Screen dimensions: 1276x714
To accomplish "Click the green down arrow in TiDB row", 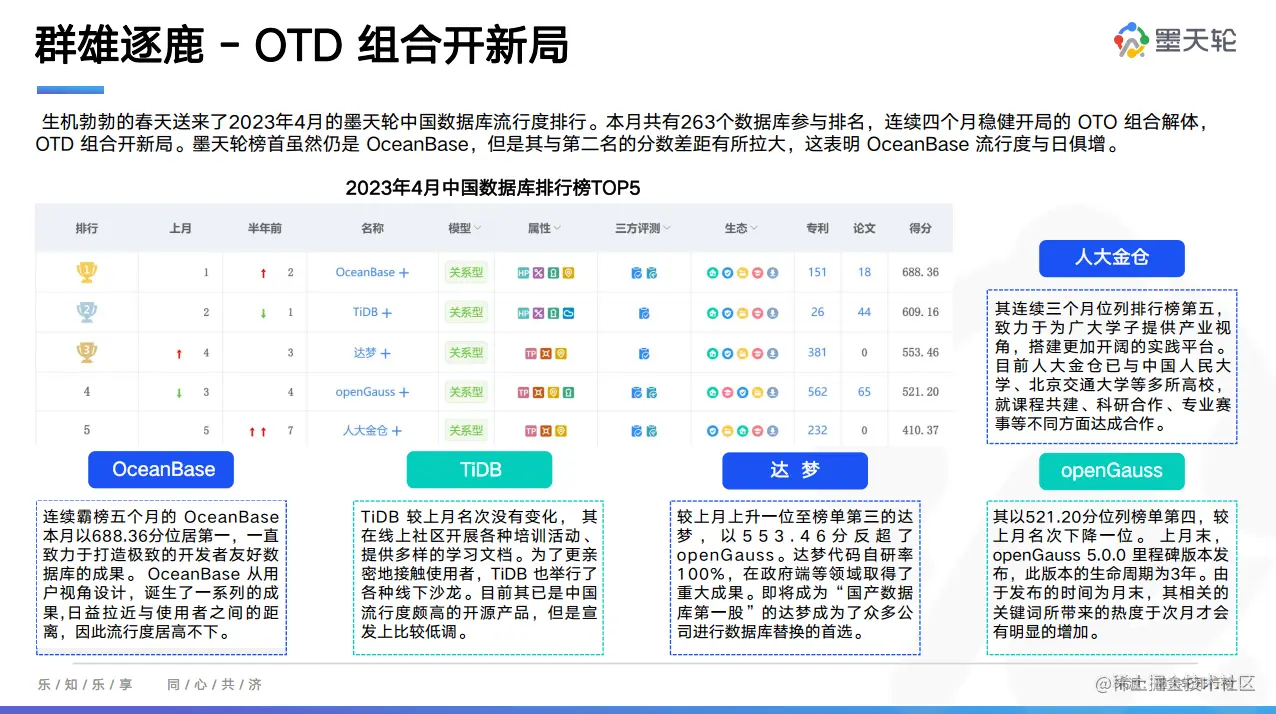I will [263, 313].
